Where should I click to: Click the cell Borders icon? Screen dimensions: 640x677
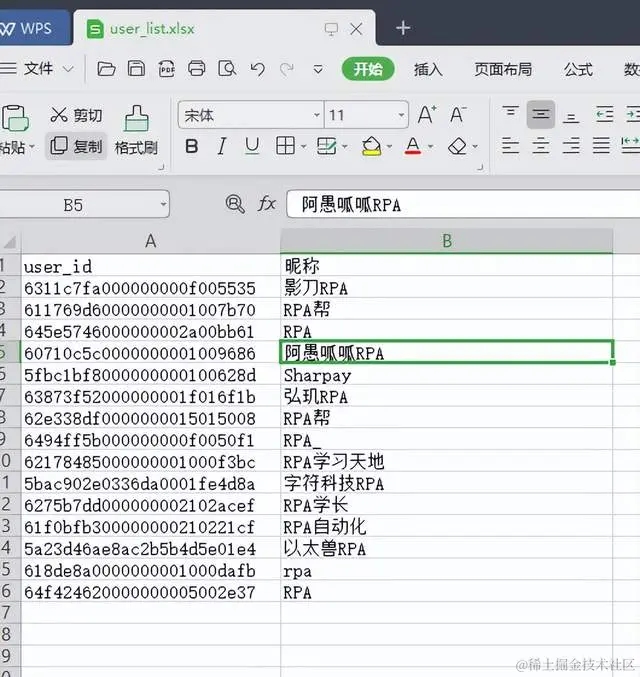[x=285, y=146]
